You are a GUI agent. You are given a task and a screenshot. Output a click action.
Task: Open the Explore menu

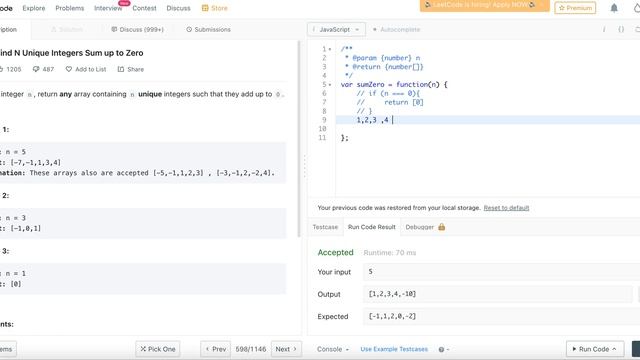[34, 8]
